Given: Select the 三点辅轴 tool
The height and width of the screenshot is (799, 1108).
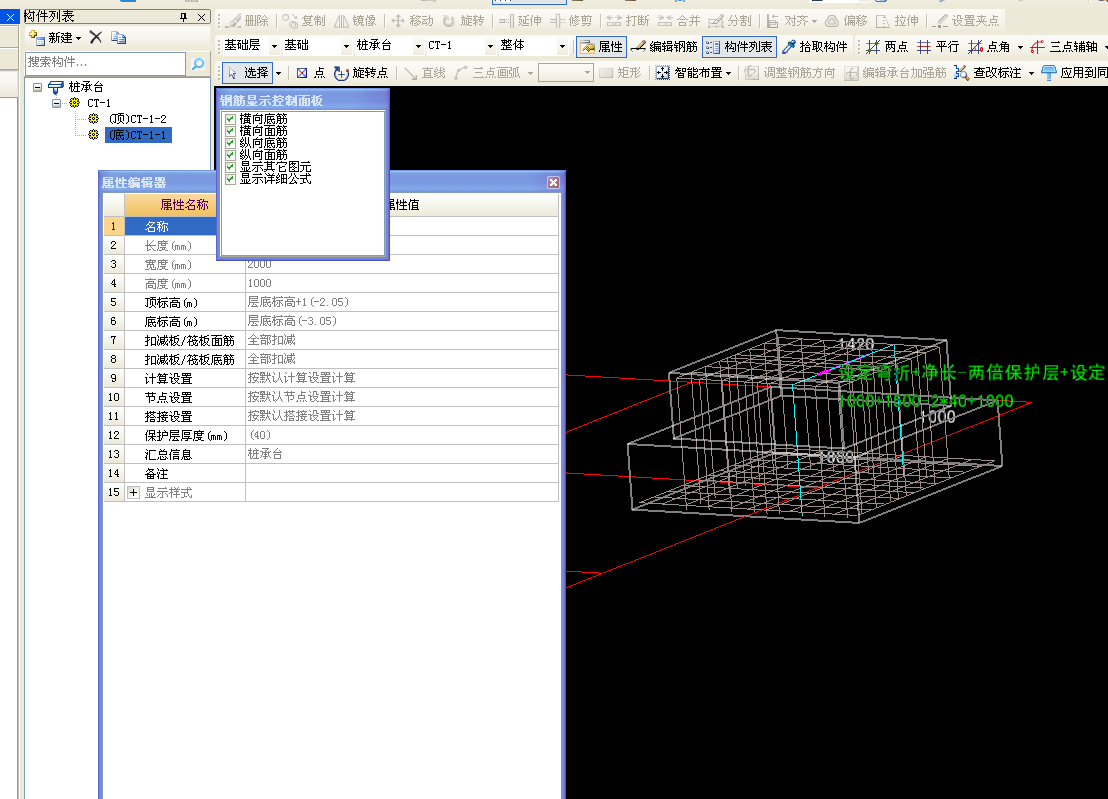Looking at the screenshot, I should [1064, 47].
